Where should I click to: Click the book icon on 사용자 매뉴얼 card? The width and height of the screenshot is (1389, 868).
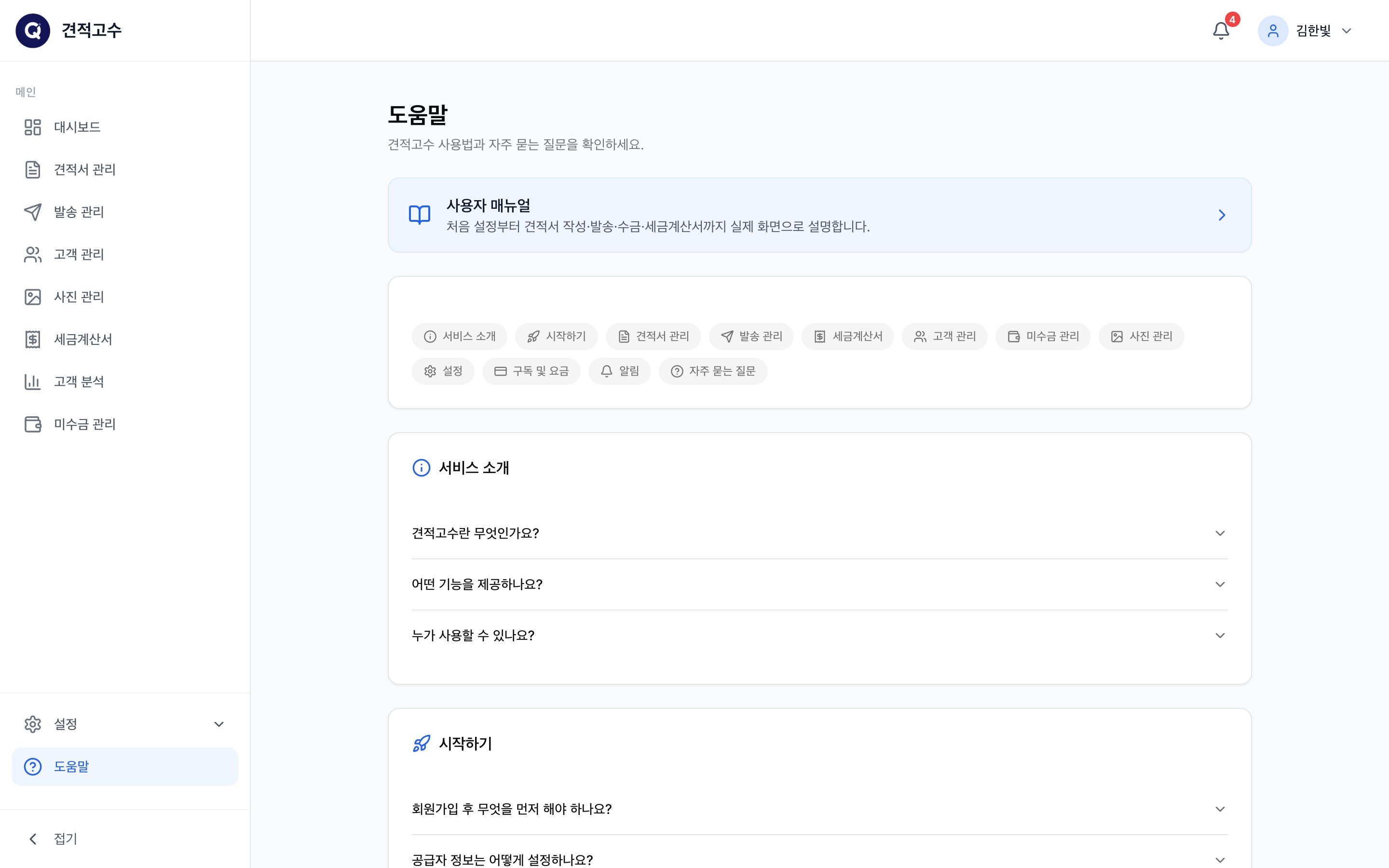(420, 215)
